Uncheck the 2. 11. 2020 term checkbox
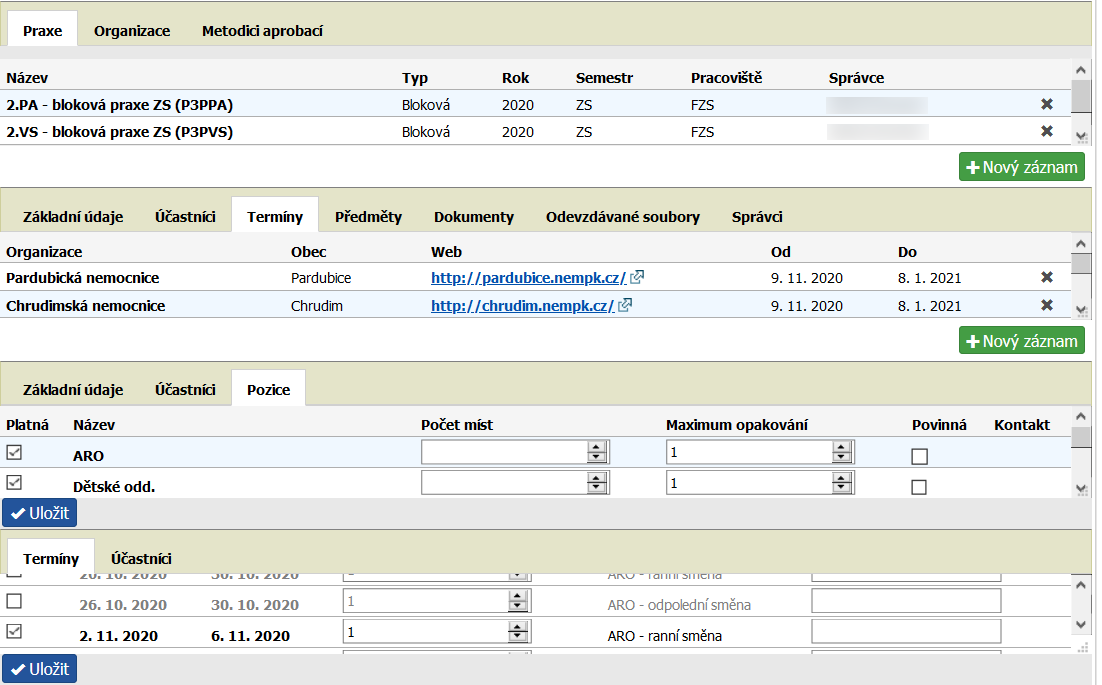 click(14, 631)
